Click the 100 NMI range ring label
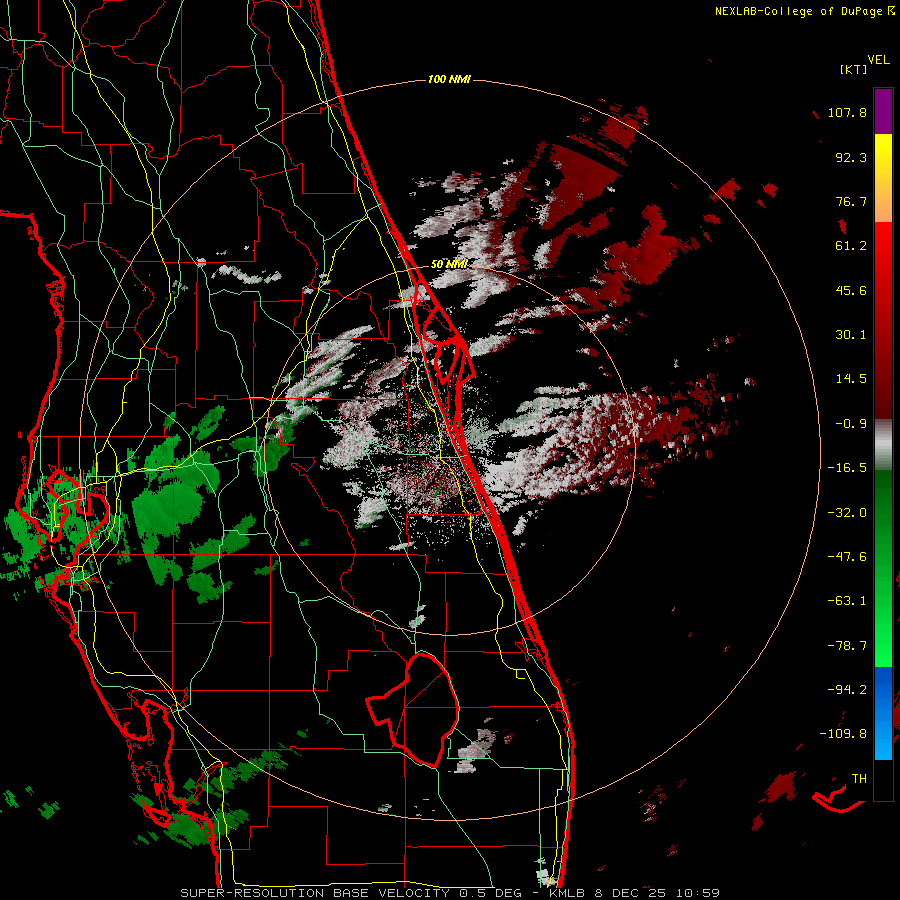 pos(449,79)
